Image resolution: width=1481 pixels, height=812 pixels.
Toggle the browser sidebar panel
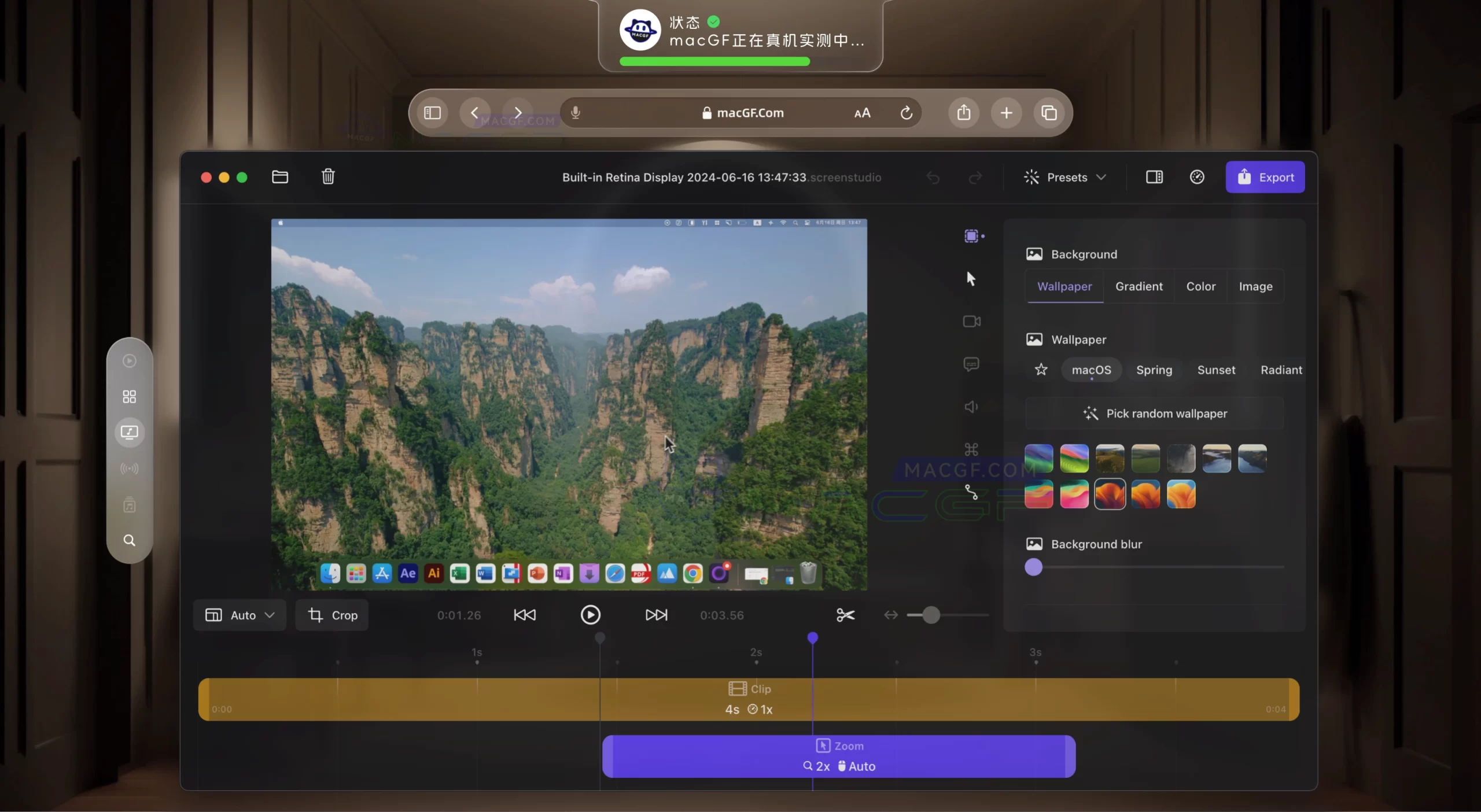pos(432,113)
